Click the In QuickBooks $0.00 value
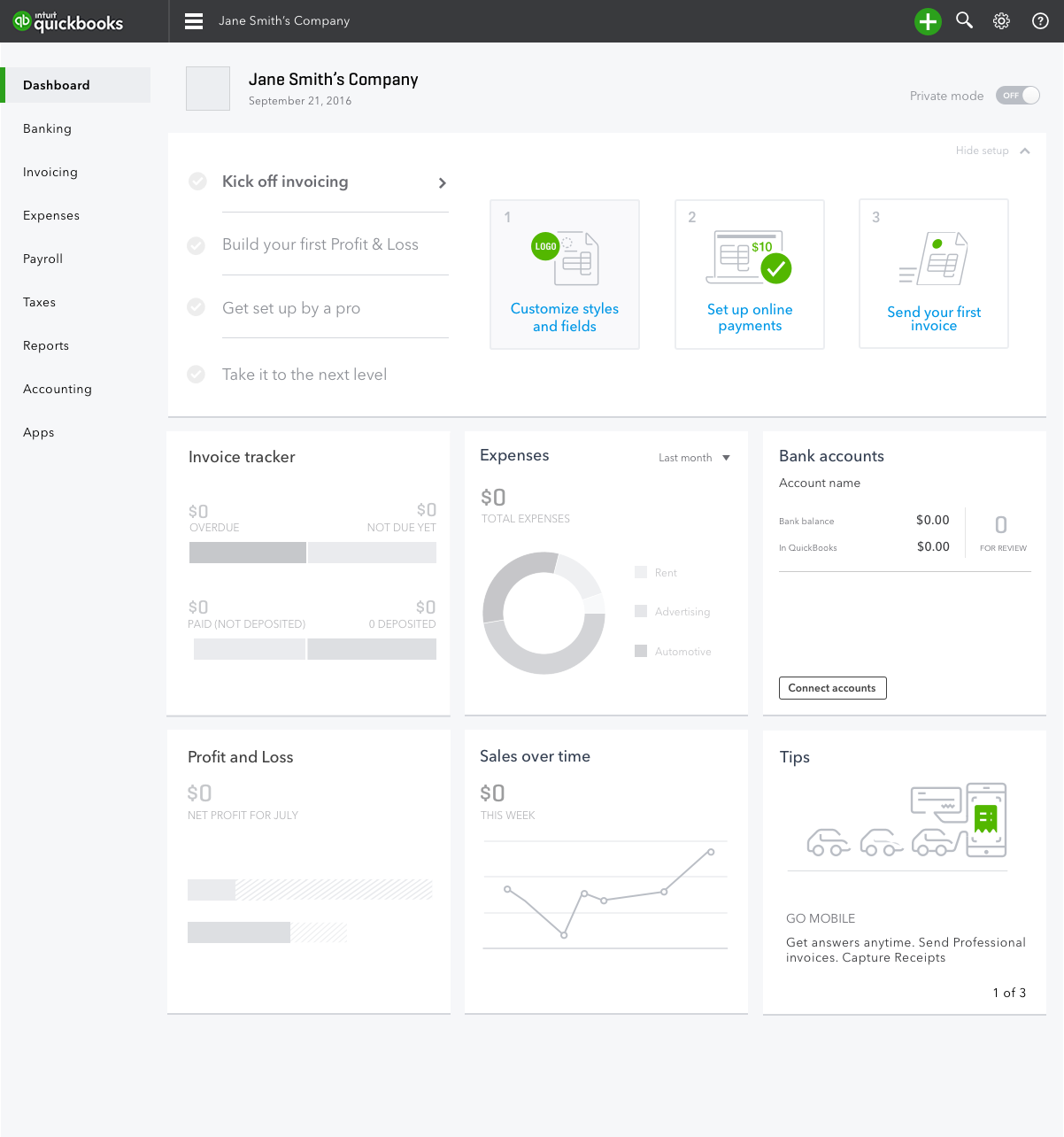 click(933, 546)
